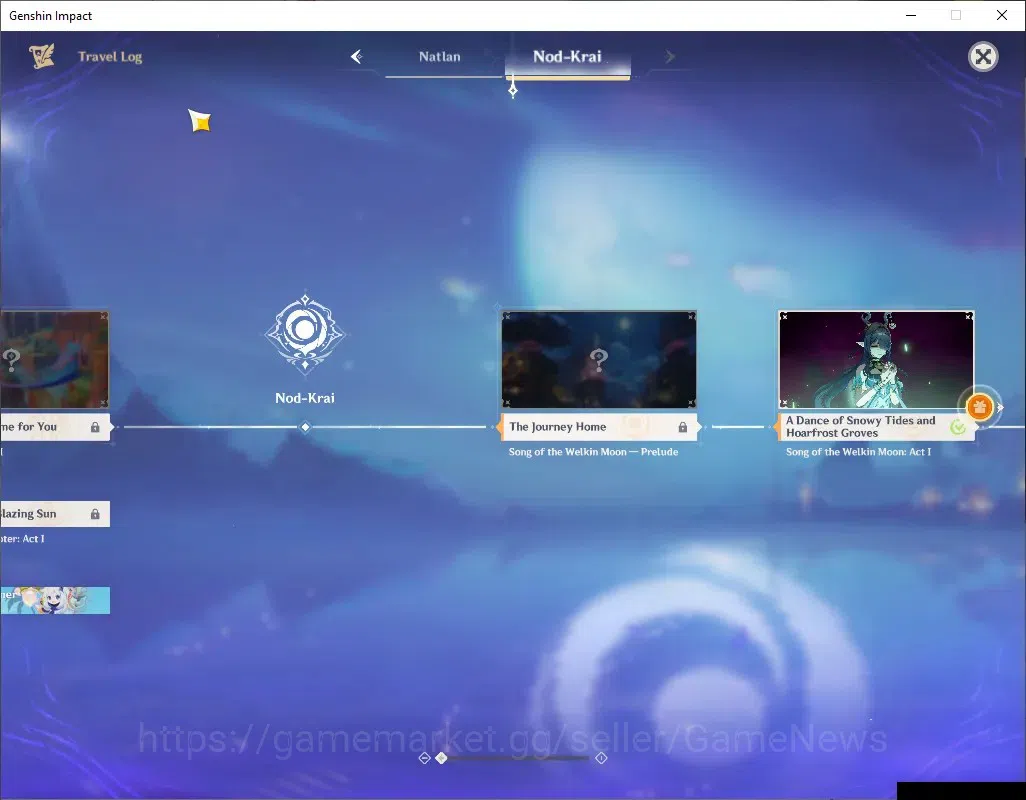This screenshot has height=800, width=1026.
Task: Click the Paimon banner at left
Action: tap(55, 600)
